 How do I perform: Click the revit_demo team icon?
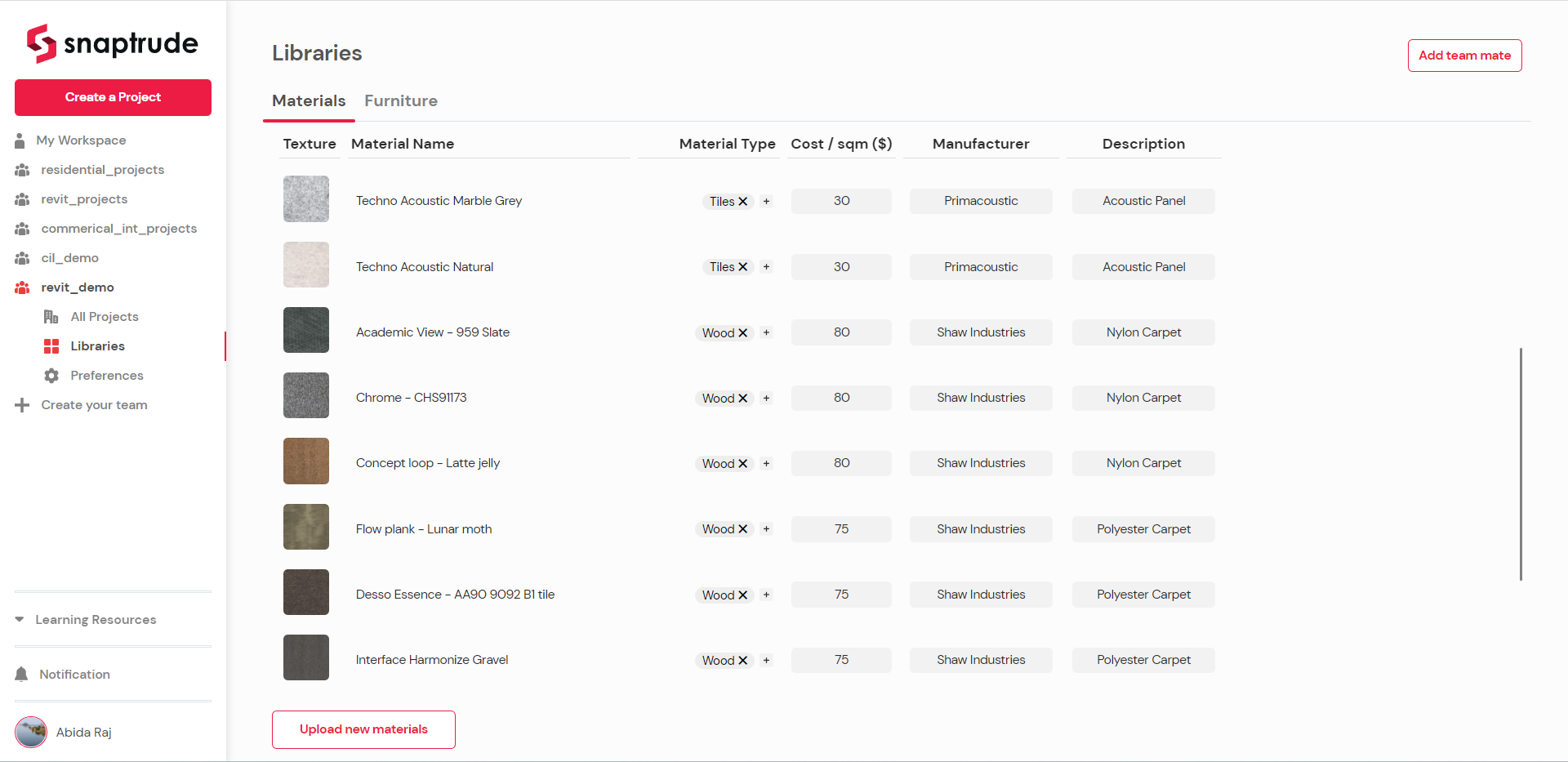click(x=23, y=287)
